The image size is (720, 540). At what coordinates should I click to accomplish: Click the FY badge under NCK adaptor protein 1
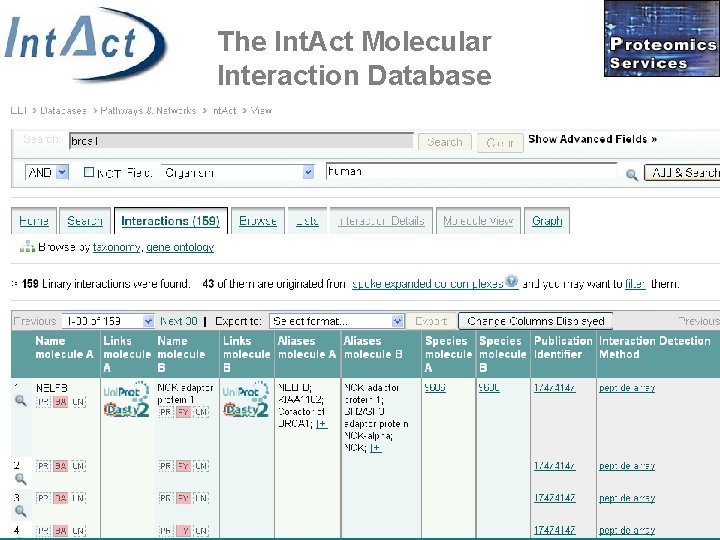point(183,412)
